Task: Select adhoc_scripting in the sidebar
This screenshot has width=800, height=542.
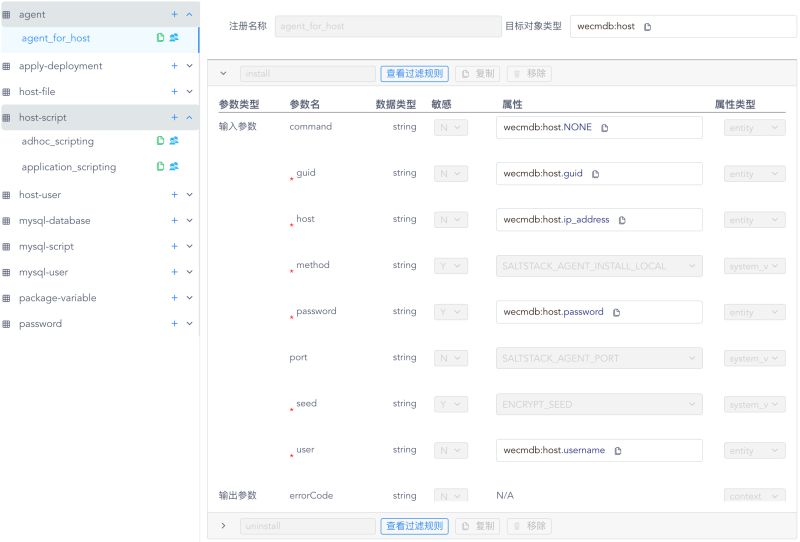Action: coord(58,141)
